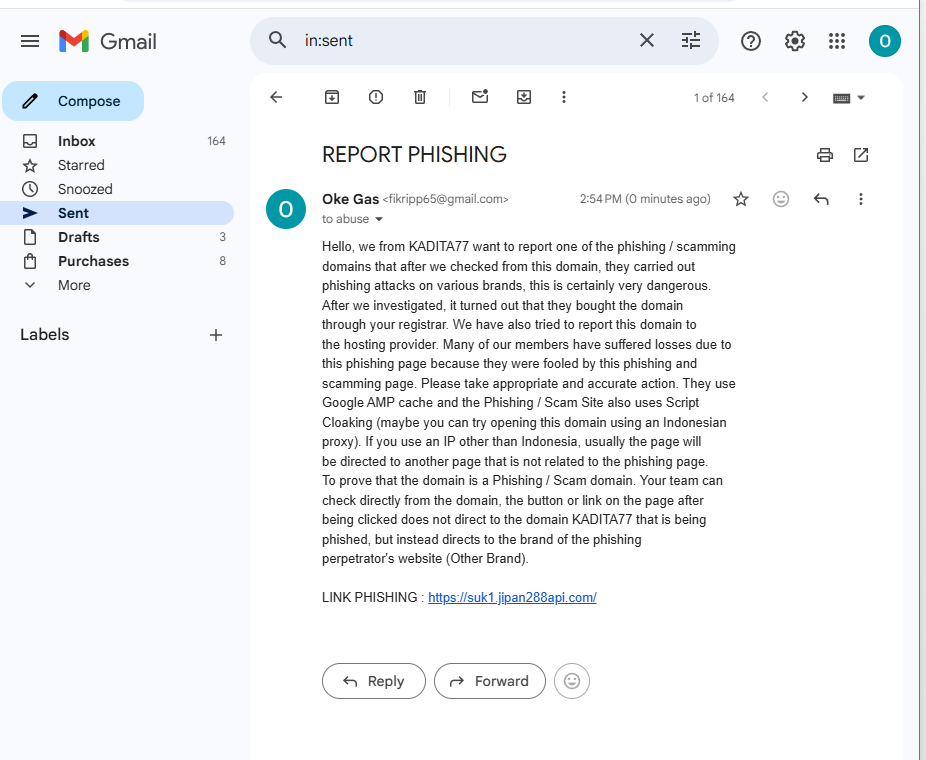Viewport: 926px width, 760px height.
Task: Open the input tools keyboard selector
Action: coord(848,98)
